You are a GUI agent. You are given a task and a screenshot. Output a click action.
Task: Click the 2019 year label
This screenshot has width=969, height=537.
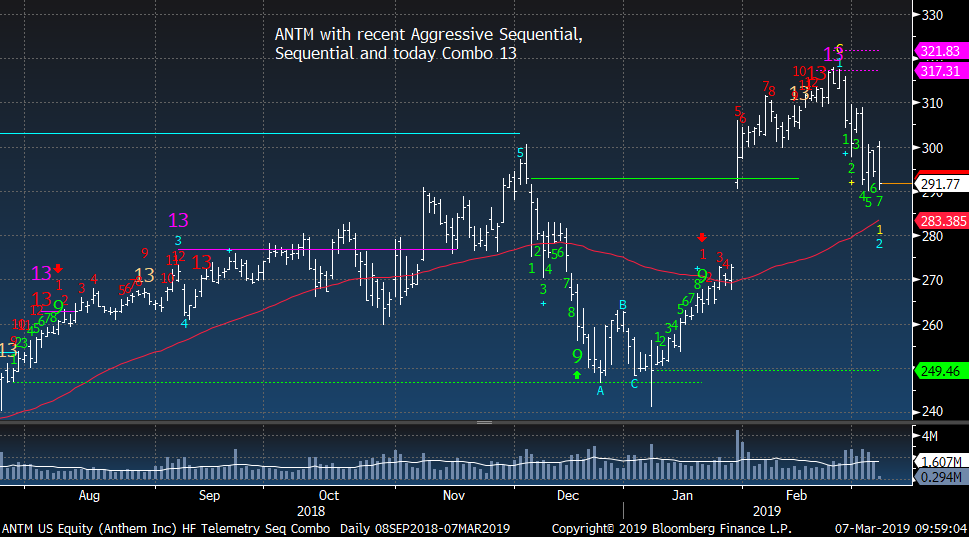pos(767,512)
